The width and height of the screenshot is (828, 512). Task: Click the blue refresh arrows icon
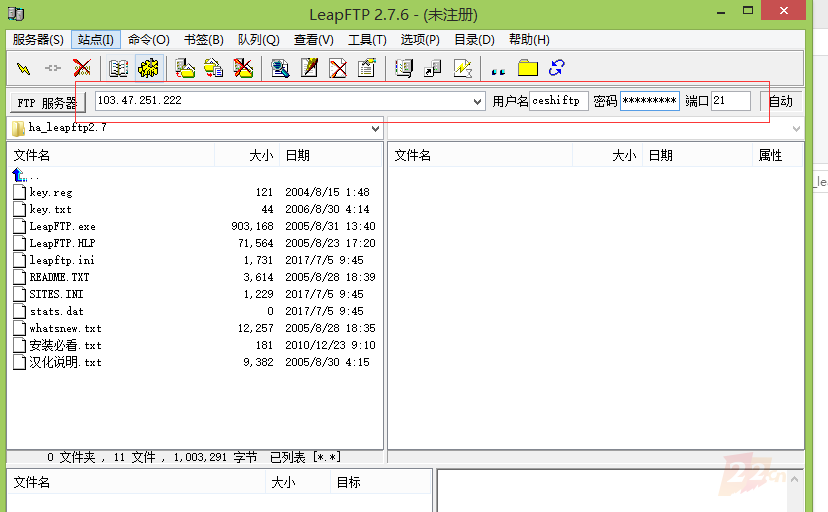[x=557, y=68]
